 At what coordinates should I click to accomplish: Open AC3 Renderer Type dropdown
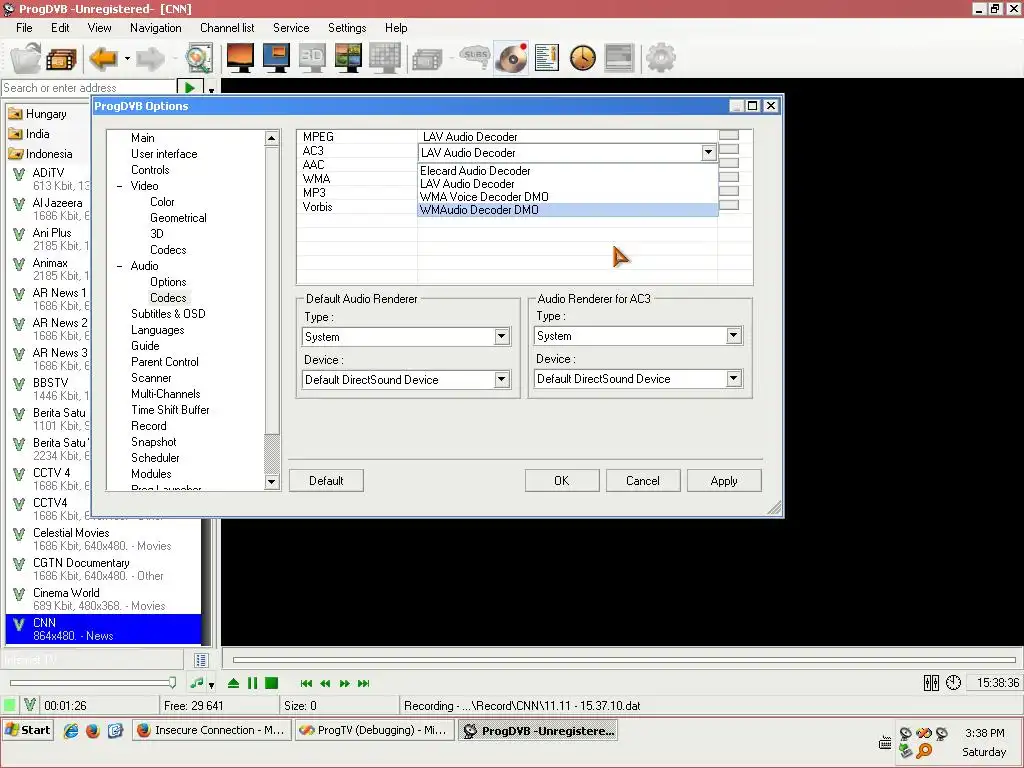coord(733,336)
